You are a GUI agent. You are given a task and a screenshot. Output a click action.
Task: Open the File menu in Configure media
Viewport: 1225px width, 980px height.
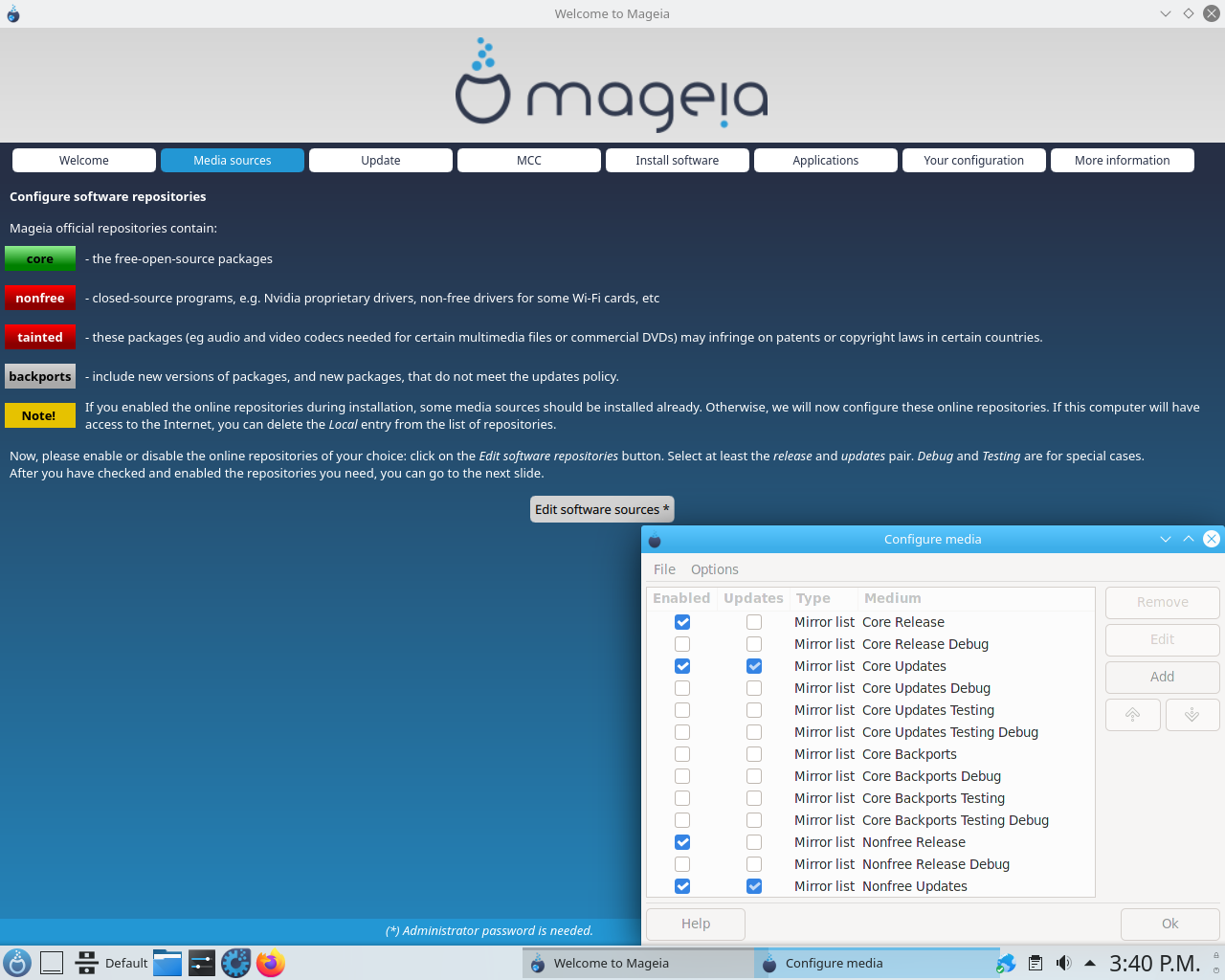click(x=664, y=569)
